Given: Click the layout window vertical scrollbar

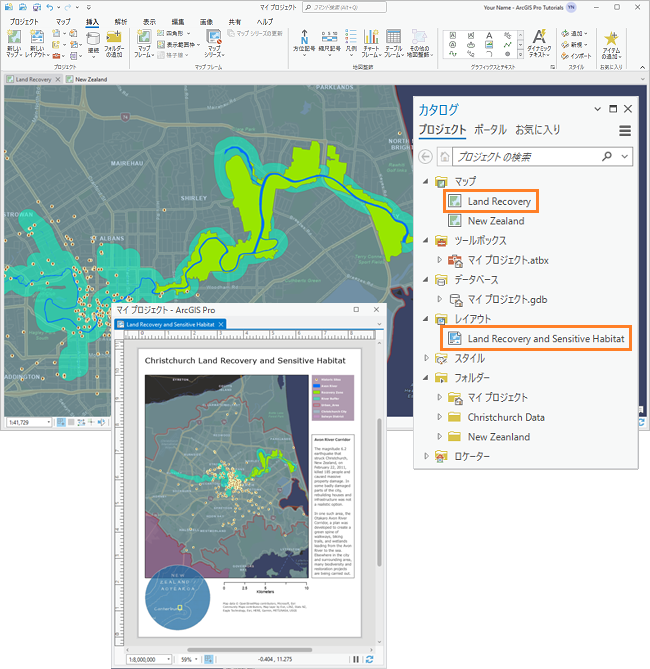Looking at the screenshot, I should 379,492.
